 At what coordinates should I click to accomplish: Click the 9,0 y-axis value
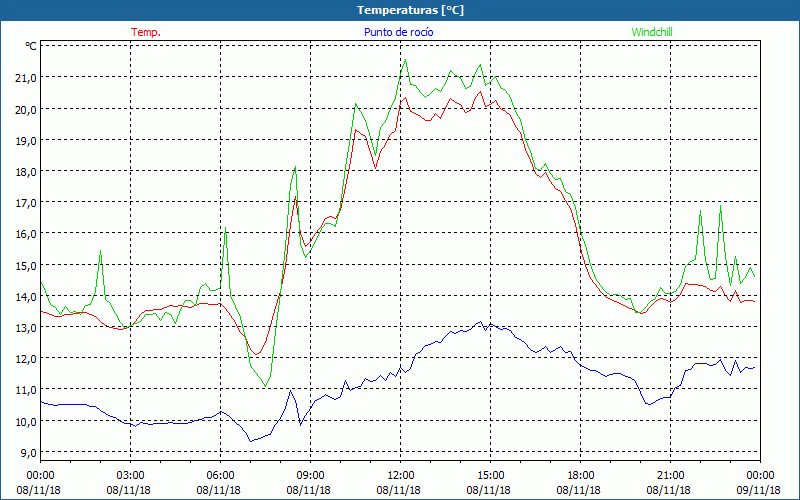coord(29,453)
